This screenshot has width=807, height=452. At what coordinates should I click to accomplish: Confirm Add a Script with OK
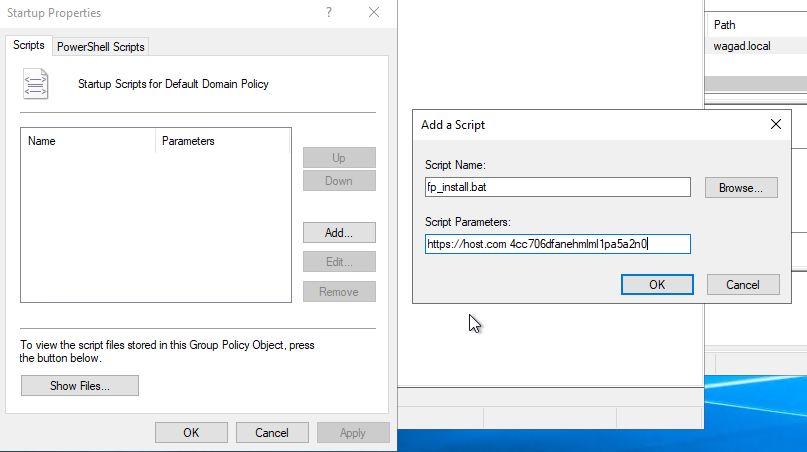657,285
